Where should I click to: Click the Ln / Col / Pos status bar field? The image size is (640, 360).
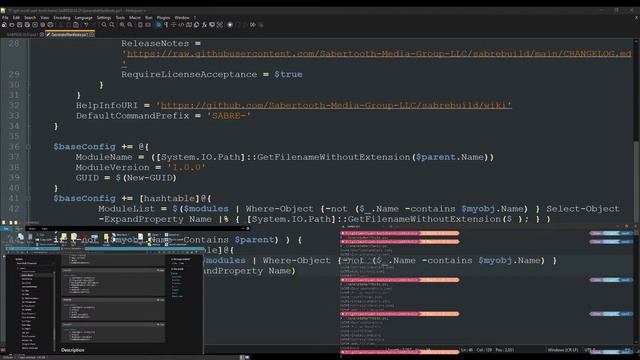[488, 350]
